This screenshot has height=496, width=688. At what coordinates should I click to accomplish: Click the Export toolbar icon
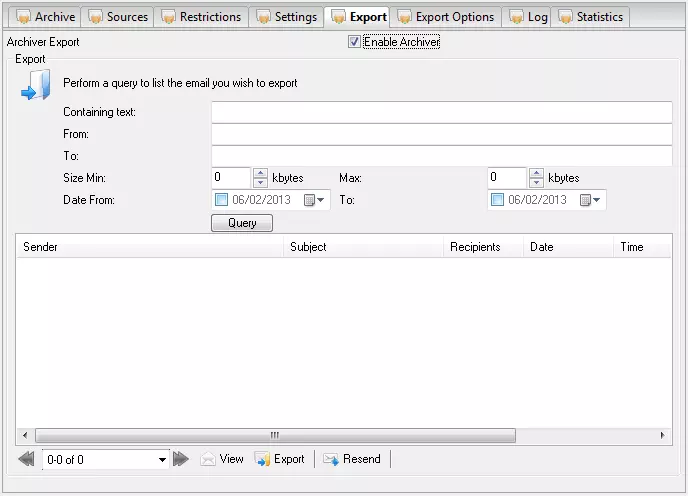pyautogui.click(x=263, y=459)
